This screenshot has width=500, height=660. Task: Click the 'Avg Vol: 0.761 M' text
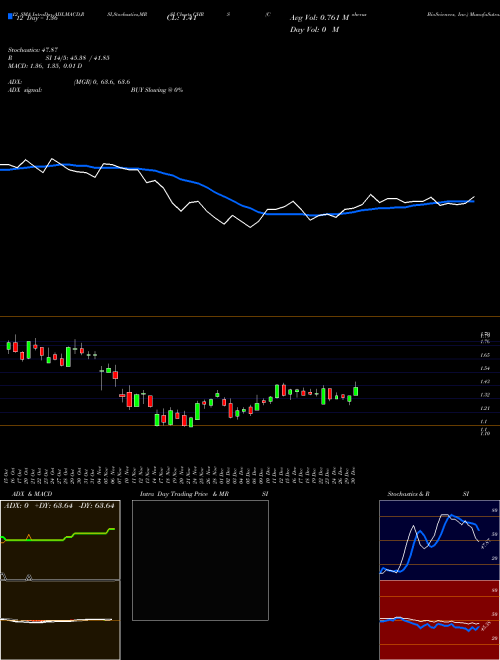(319, 18)
